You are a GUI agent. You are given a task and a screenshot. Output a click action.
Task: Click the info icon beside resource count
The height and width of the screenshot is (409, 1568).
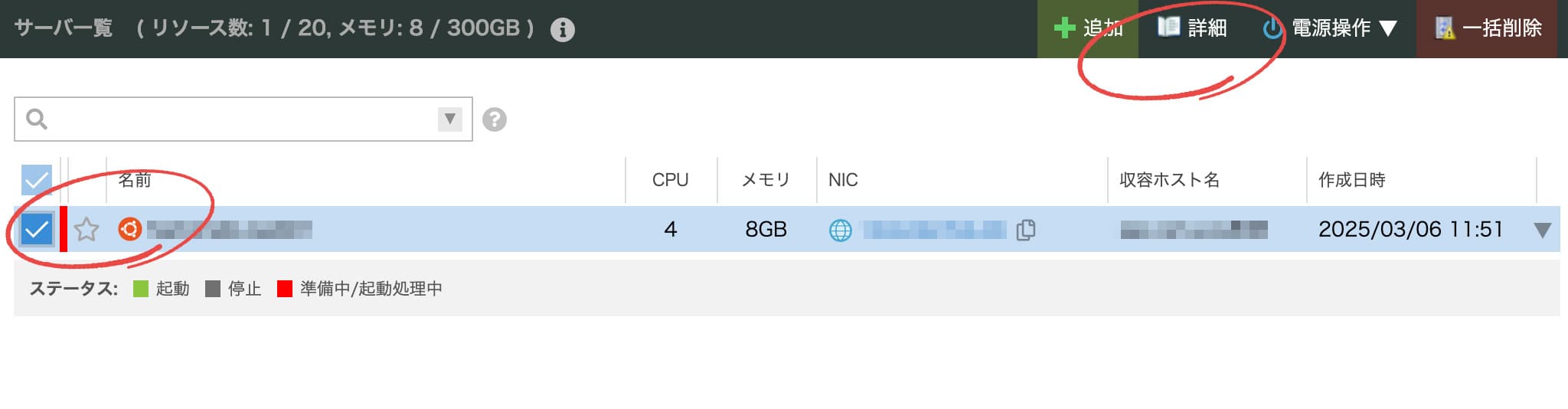pos(563,30)
